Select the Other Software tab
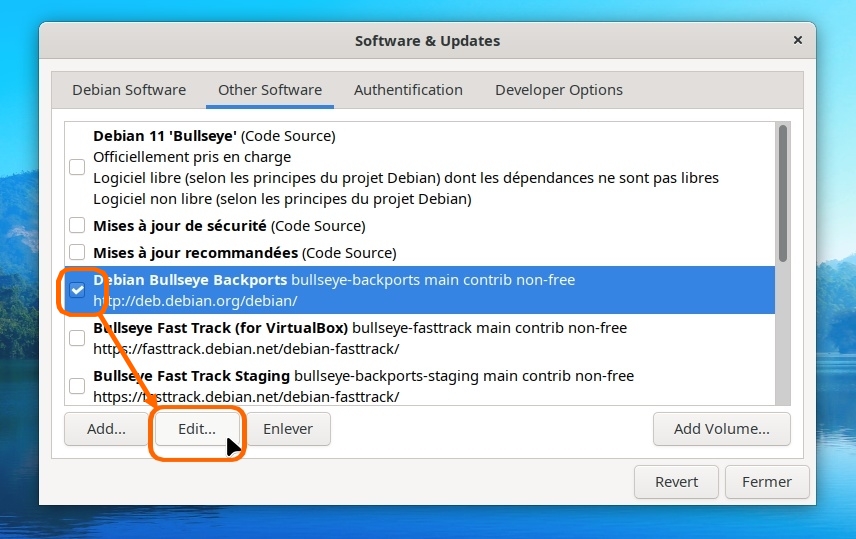The height and width of the screenshot is (539, 856). coord(270,90)
